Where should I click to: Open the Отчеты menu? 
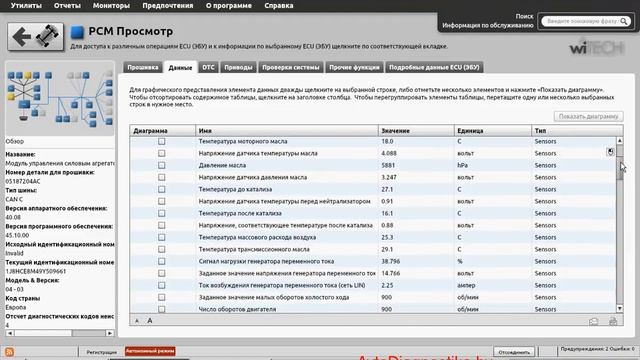pos(67,6)
